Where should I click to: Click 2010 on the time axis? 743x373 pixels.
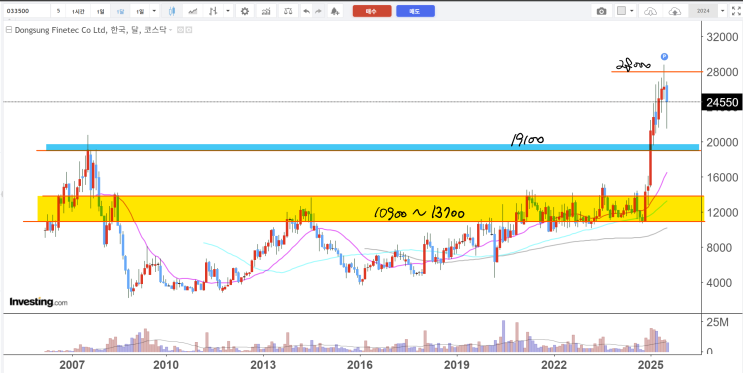(166, 365)
